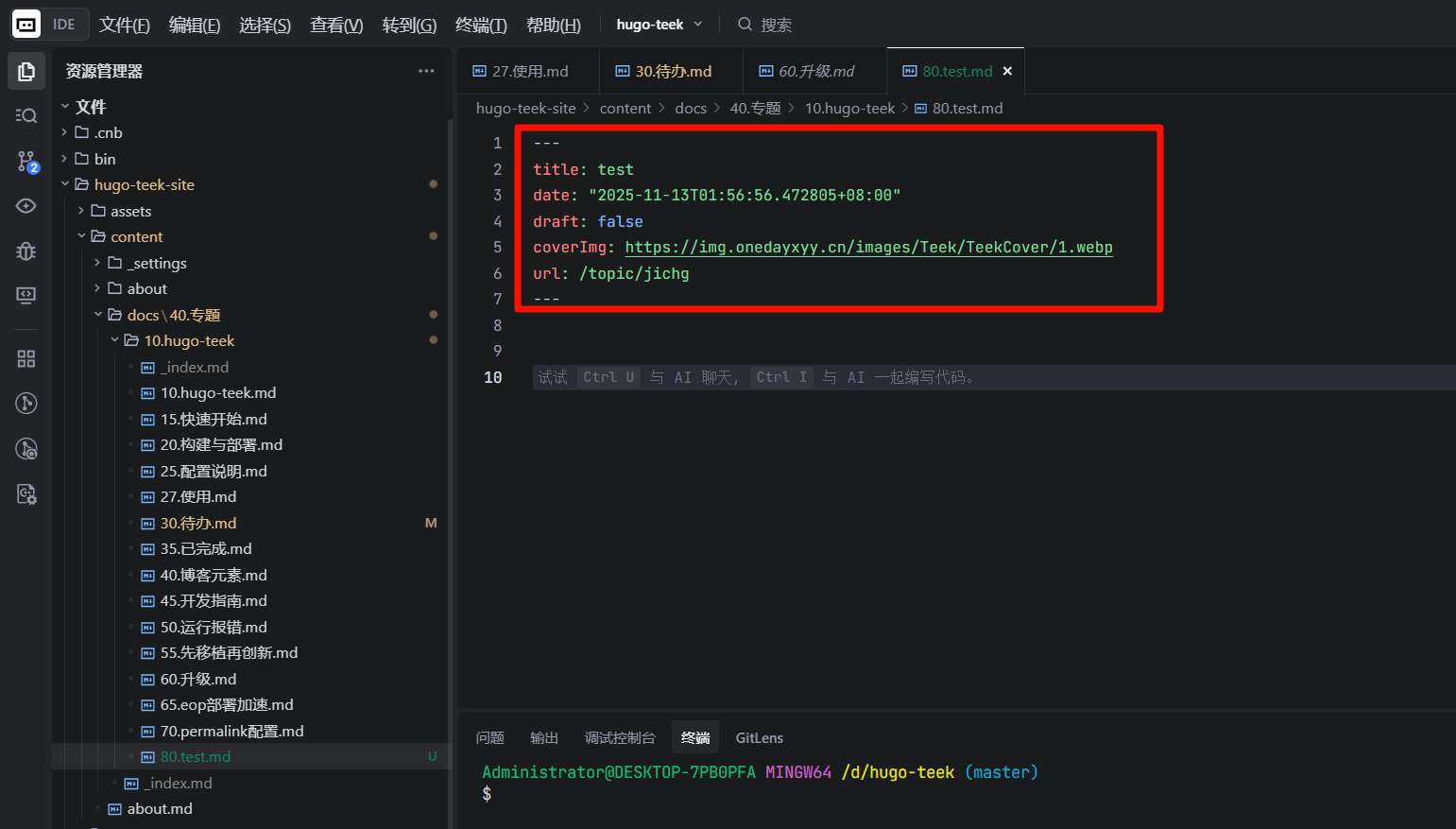Click the 搜索 search box in title bar

coord(776,26)
